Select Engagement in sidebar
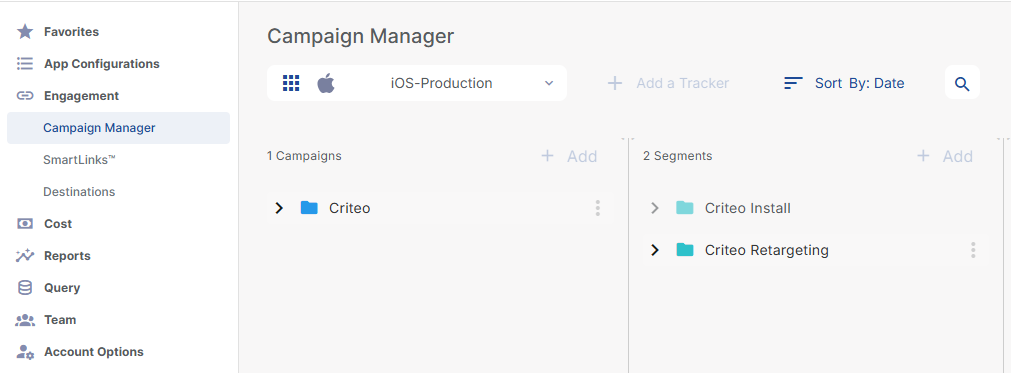 (x=82, y=96)
